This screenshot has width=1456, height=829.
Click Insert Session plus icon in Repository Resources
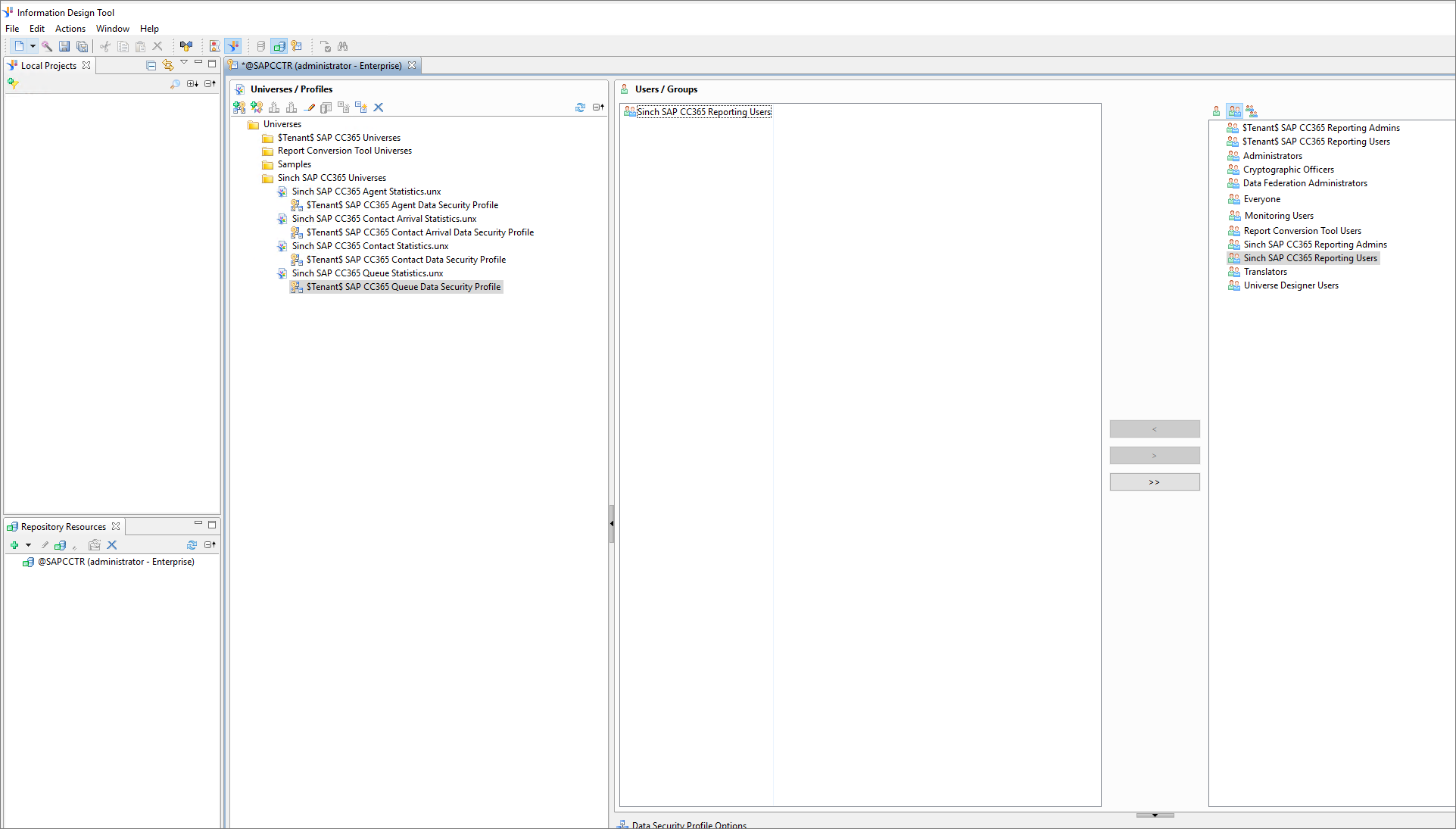pos(14,545)
